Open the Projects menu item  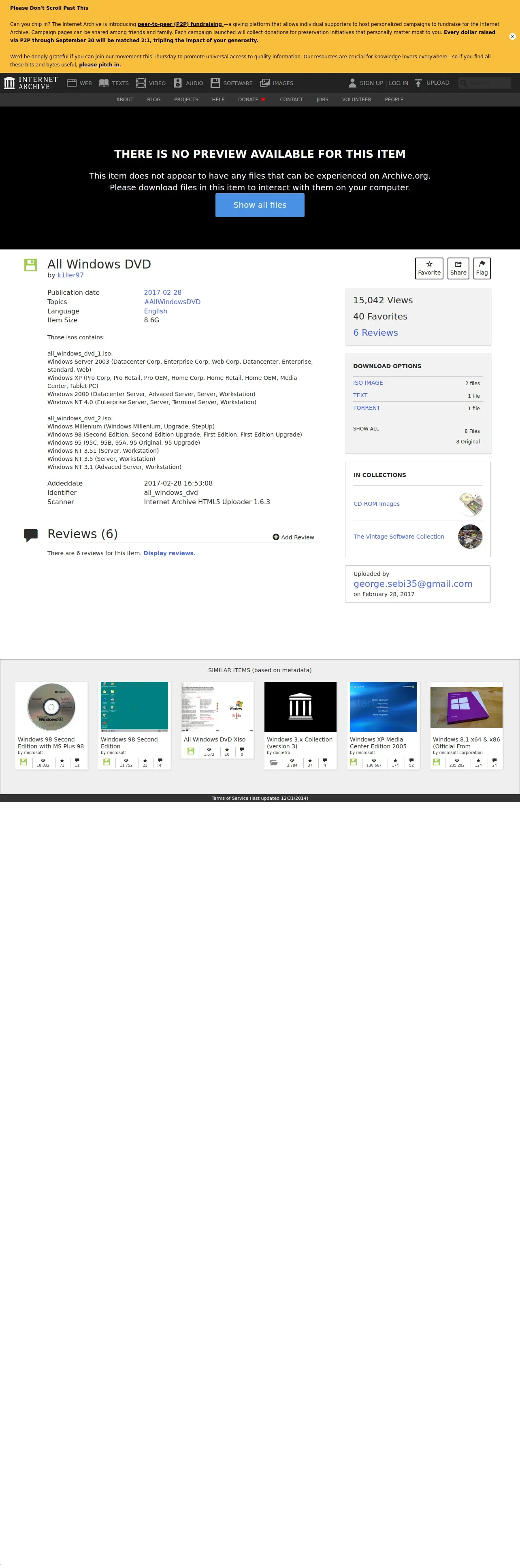(186, 99)
